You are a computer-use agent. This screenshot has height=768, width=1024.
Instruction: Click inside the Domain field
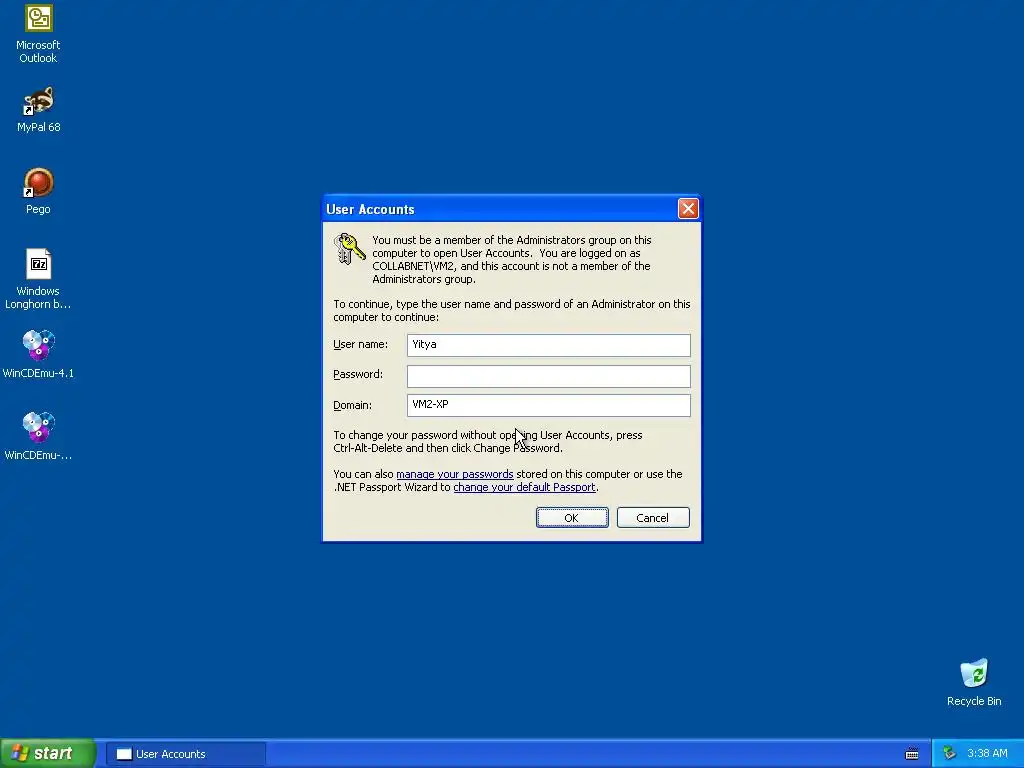click(x=549, y=405)
